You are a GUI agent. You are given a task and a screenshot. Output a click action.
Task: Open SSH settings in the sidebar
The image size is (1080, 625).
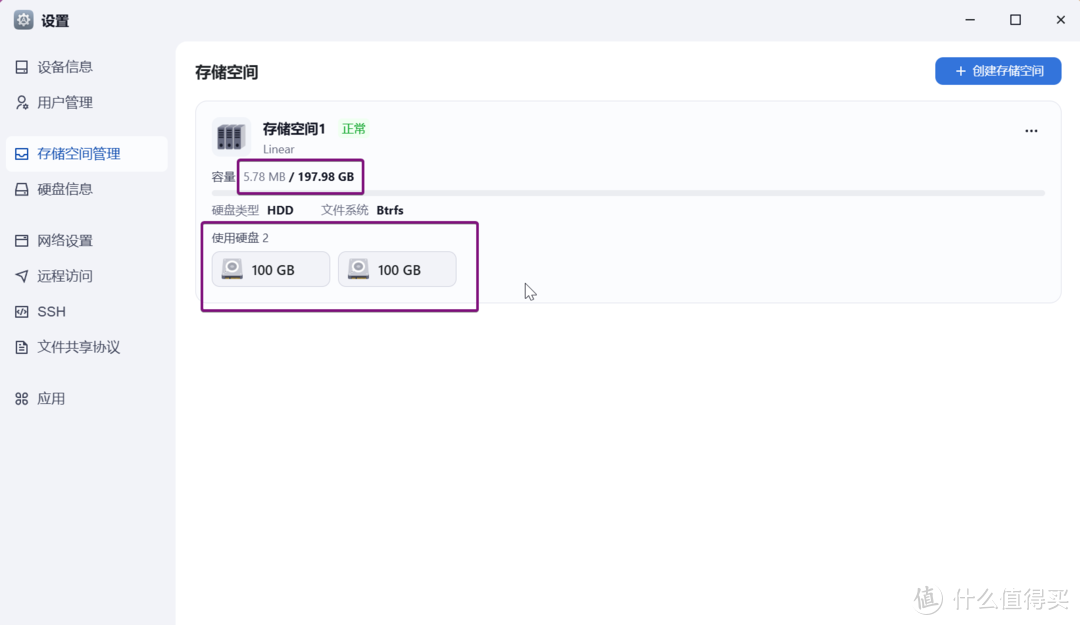pyautogui.click(x=87, y=311)
